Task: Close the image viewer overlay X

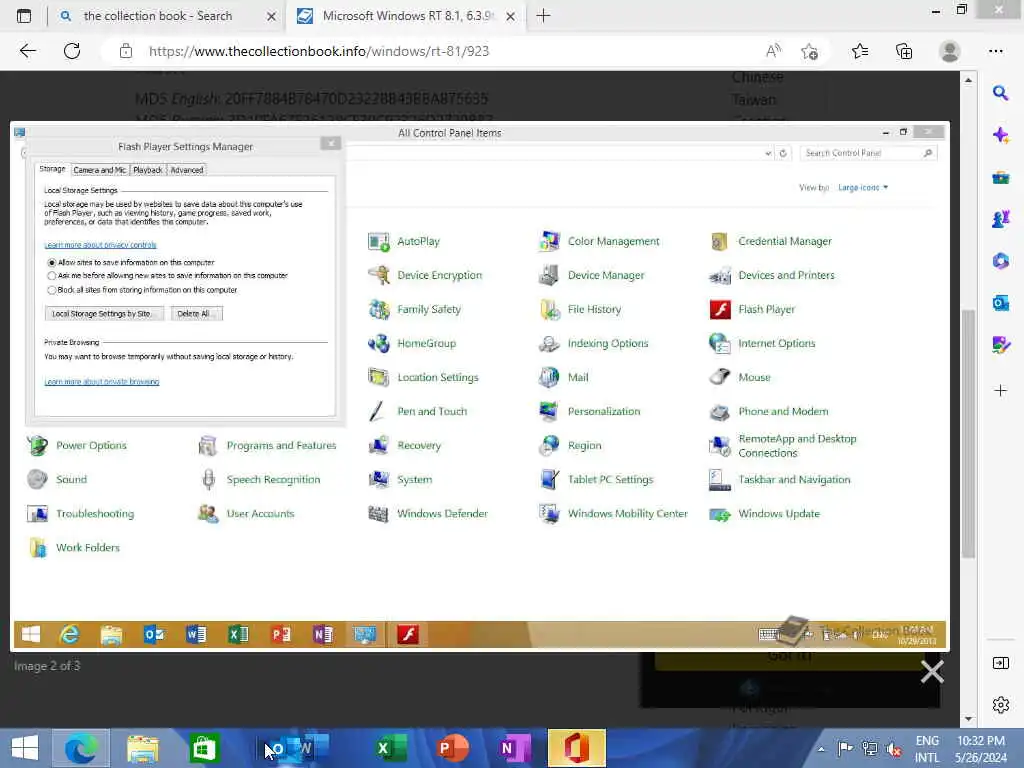Action: click(932, 671)
